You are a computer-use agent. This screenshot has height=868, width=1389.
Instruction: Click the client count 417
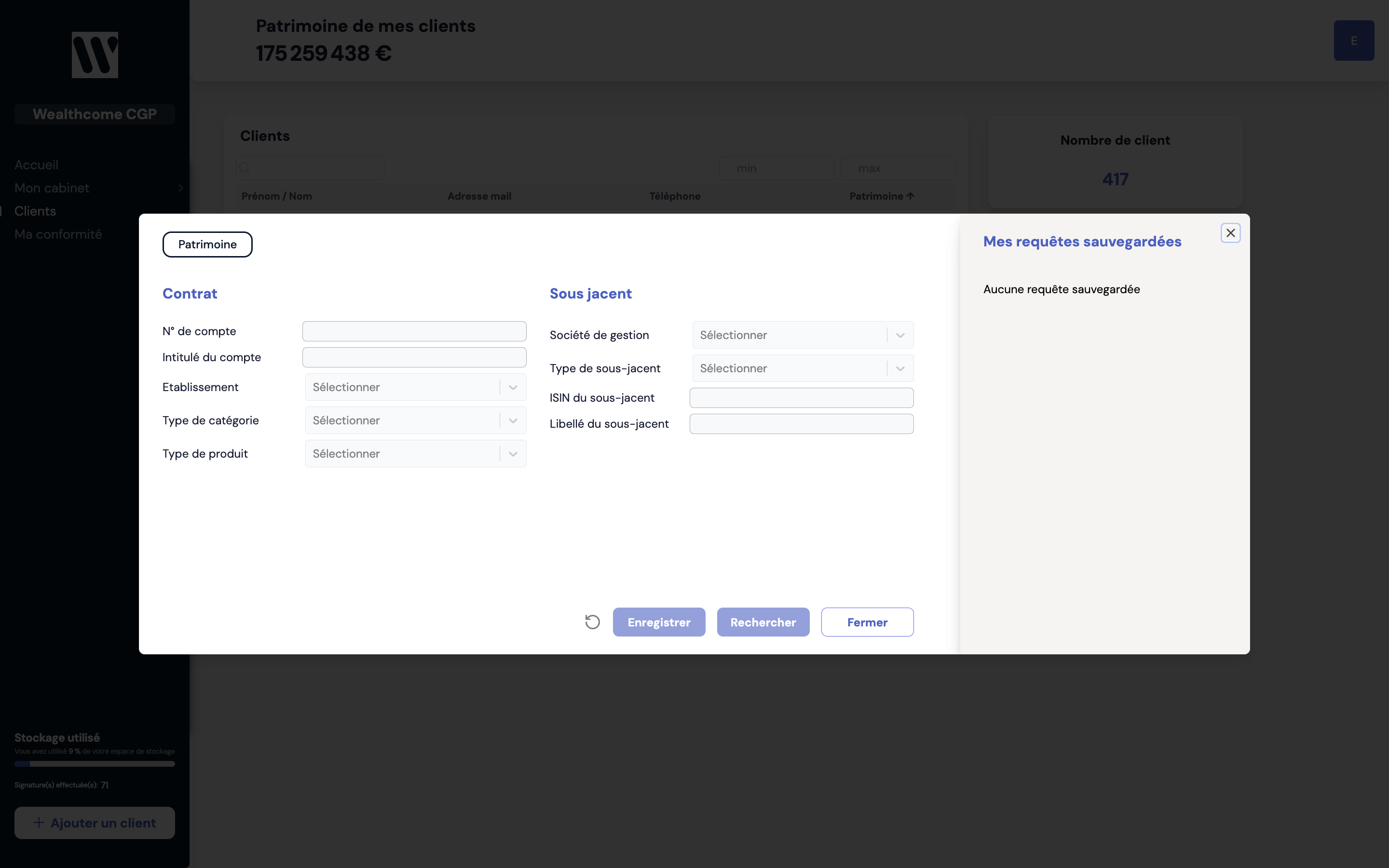[x=1115, y=179]
